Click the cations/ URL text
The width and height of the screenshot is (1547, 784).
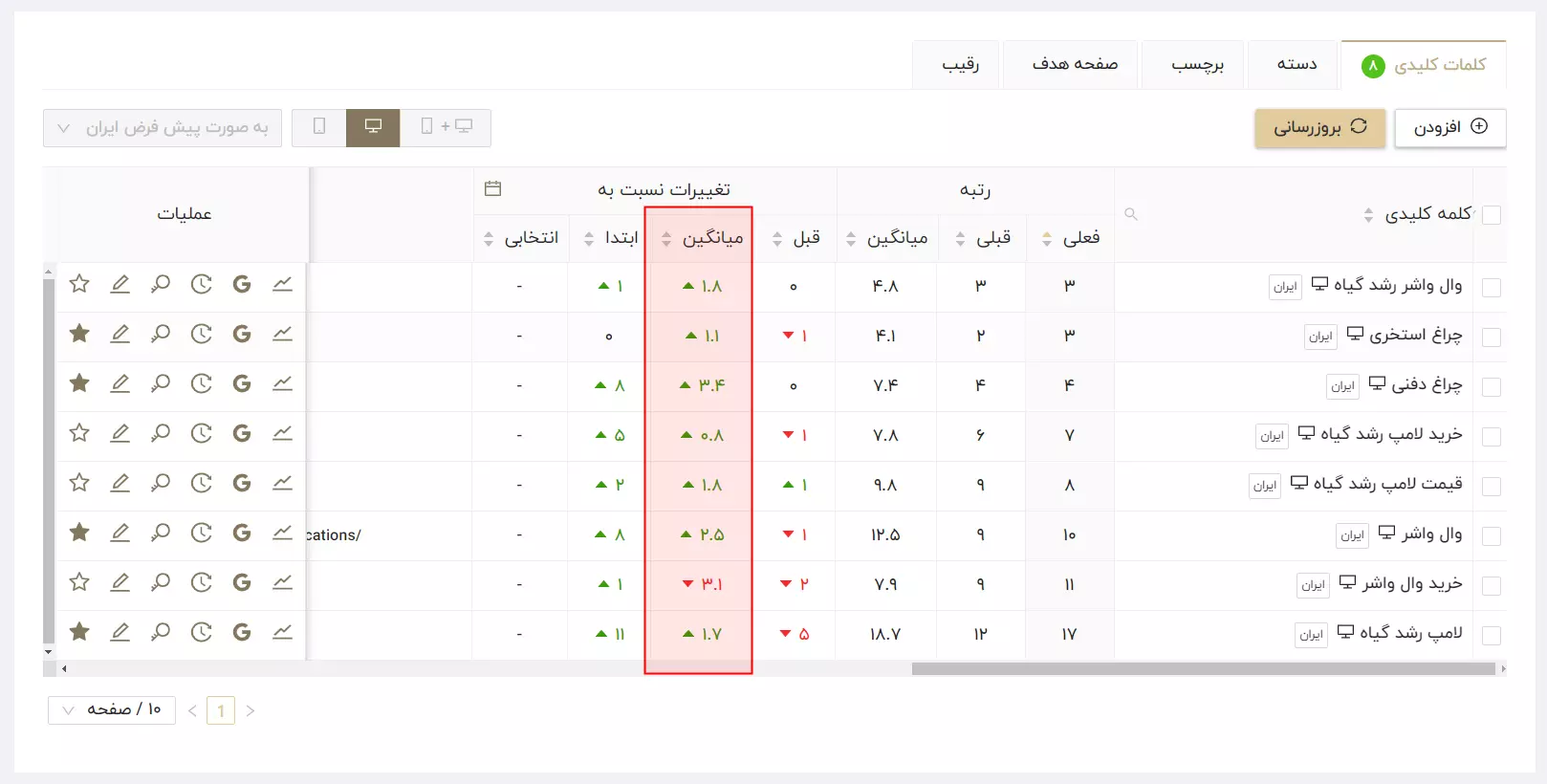coord(334,535)
